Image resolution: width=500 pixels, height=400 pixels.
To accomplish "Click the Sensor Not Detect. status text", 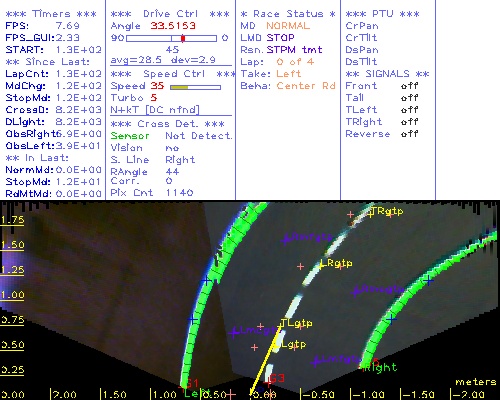I will tap(171, 136).
